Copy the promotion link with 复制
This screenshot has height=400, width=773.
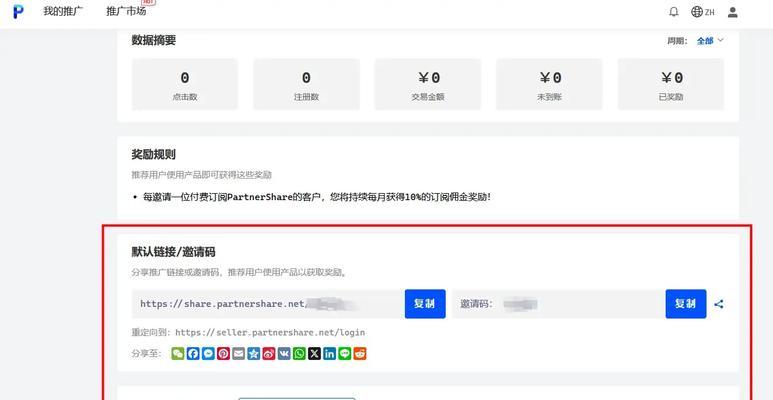pyautogui.click(x=425, y=304)
